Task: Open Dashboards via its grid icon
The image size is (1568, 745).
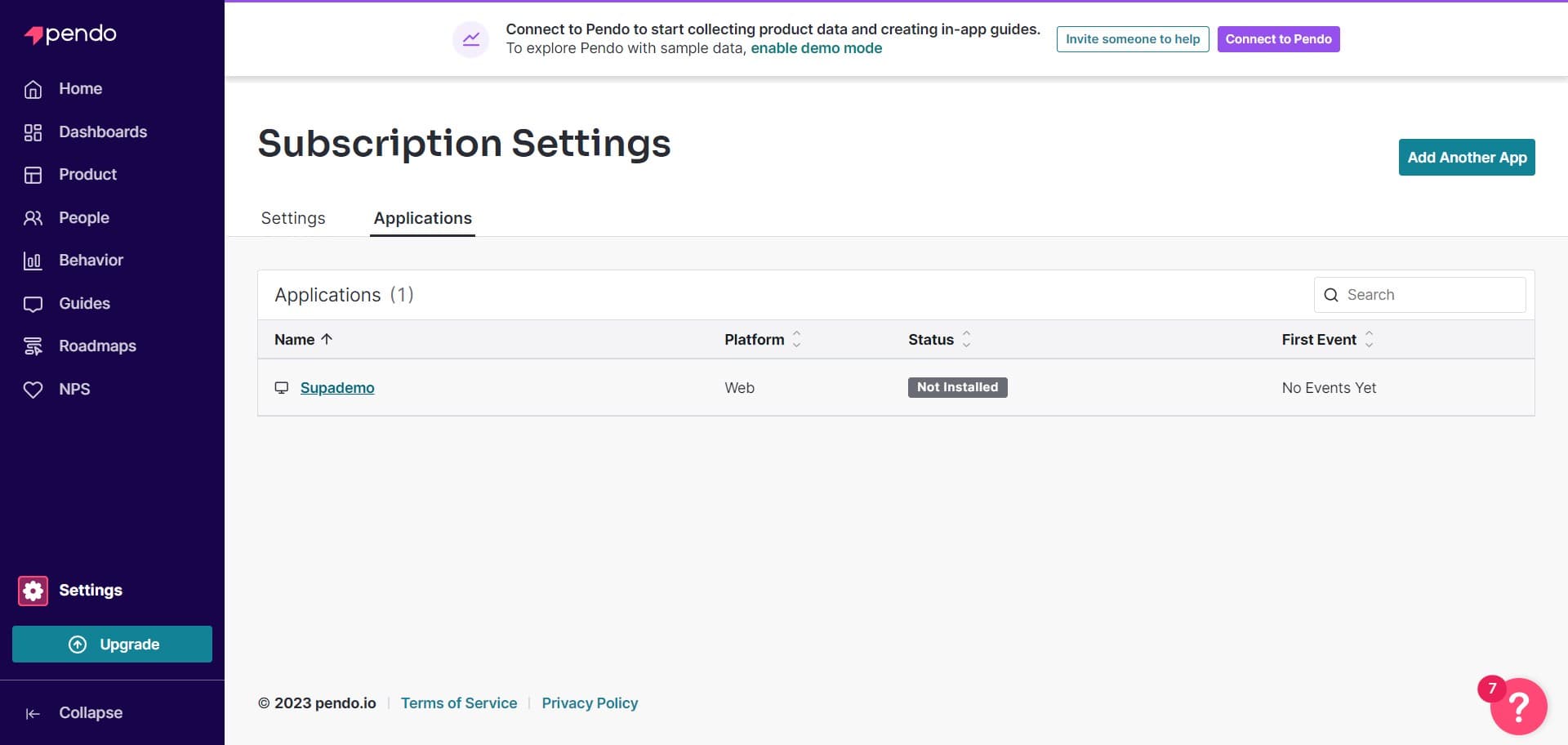Action: pos(33,132)
